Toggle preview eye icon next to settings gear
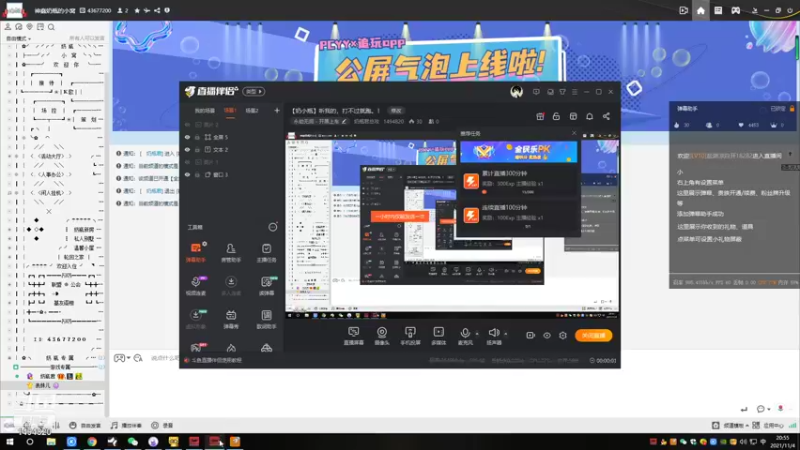This screenshot has width=800, height=450. [547, 335]
